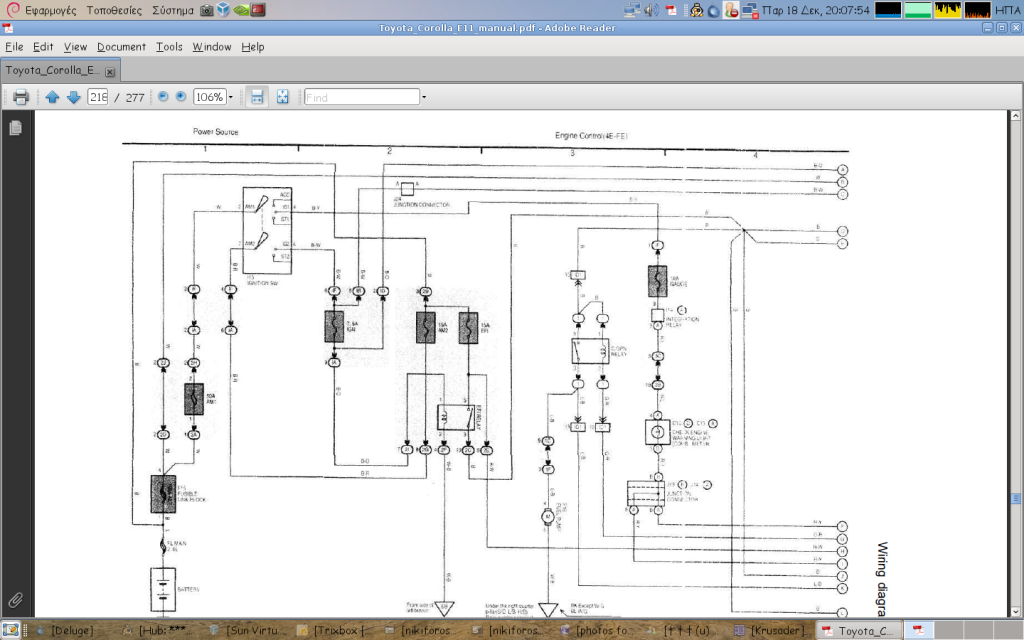Image resolution: width=1024 pixels, height=640 pixels.
Task: Open the volume speaker tray icon
Action: coord(651,10)
